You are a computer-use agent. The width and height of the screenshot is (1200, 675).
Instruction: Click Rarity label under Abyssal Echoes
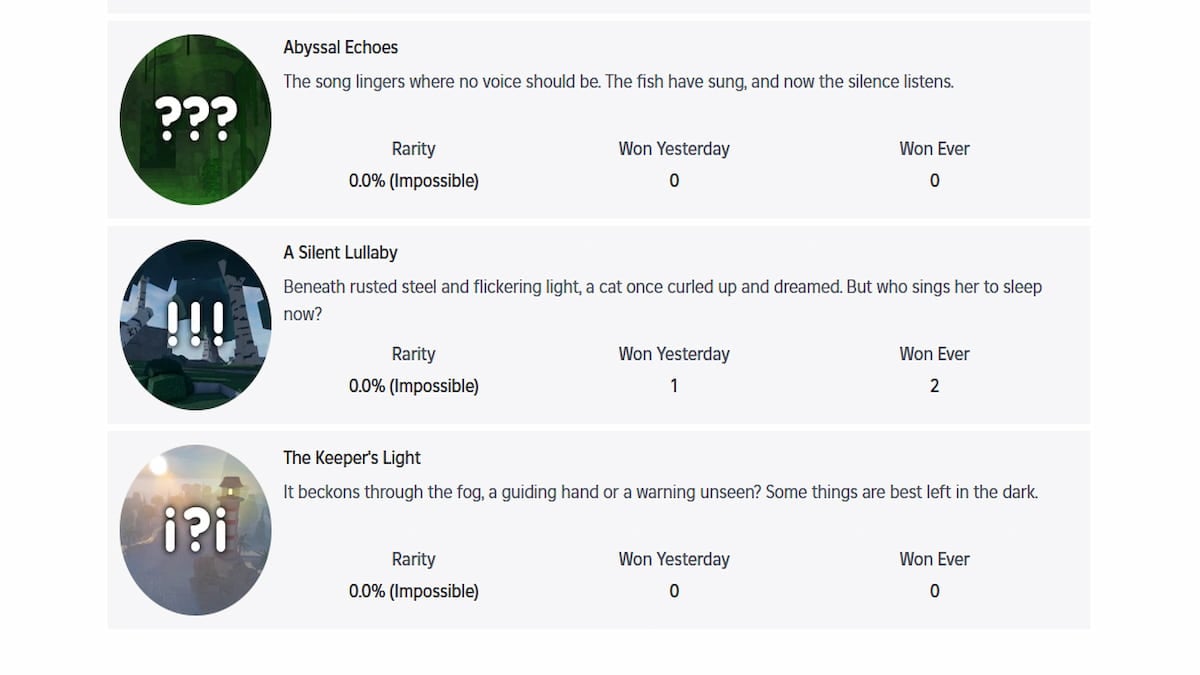click(413, 149)
